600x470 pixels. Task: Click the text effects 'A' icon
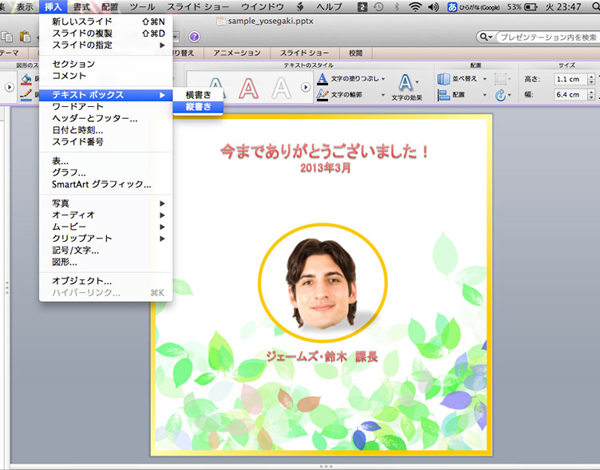(x=407, y=81)
